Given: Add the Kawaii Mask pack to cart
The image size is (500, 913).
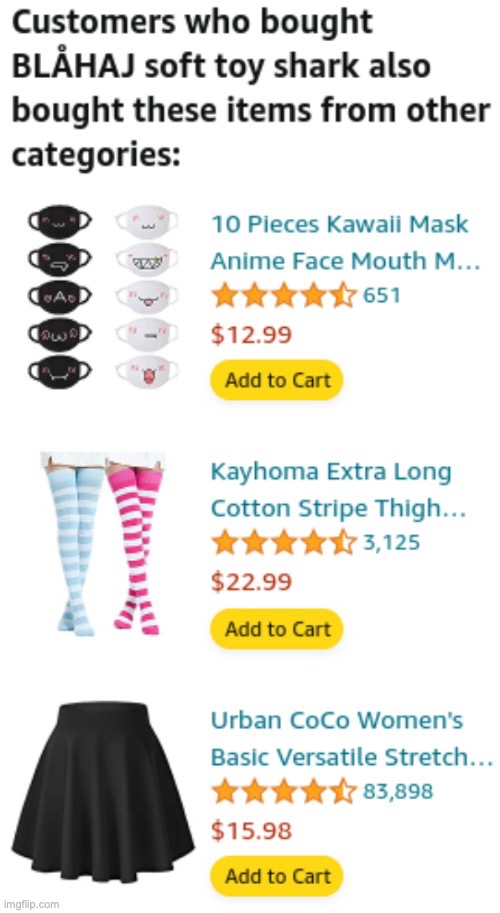Looking at the screenshot, I should (277, 380).
